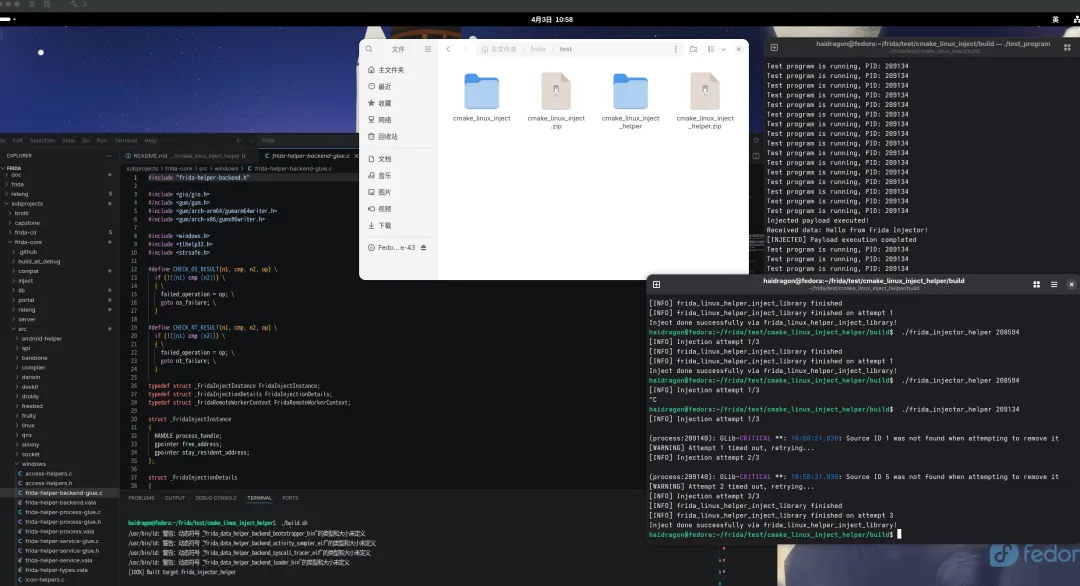Select the cmake_linux_inject.zip archive
This screenshot has height=586, width=1080.
tap(556, 101)
